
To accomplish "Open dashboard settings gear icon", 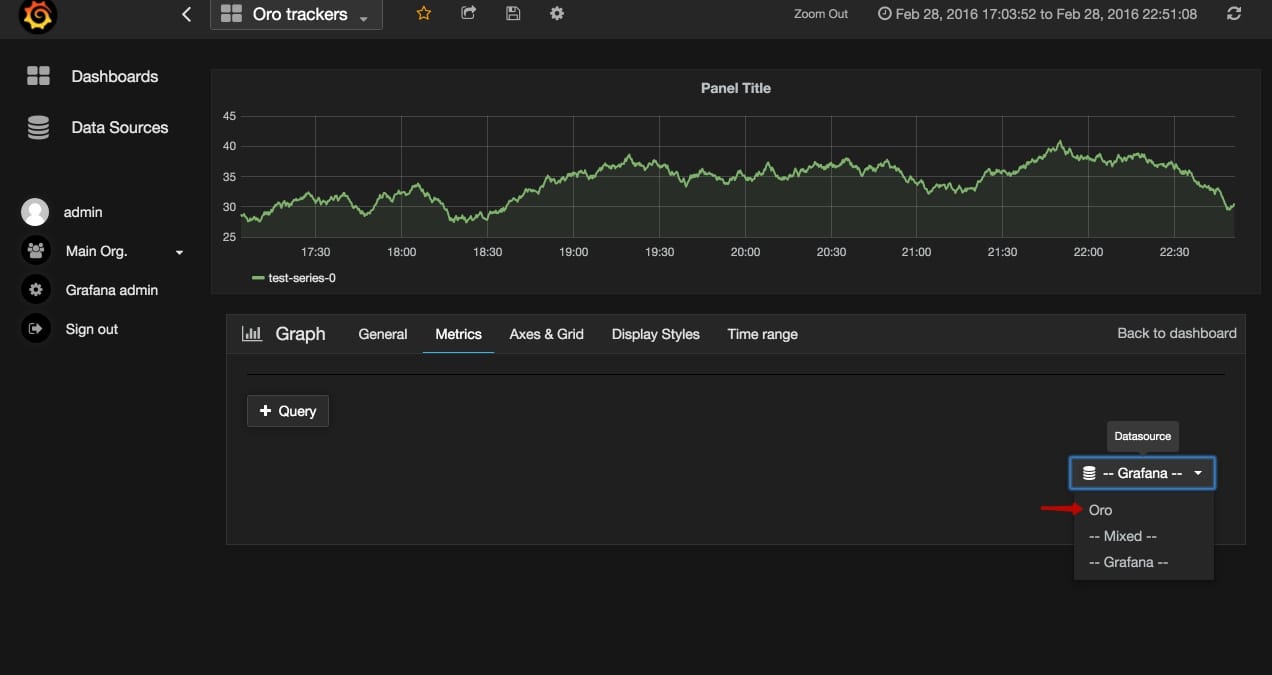I will coord(557,14).
